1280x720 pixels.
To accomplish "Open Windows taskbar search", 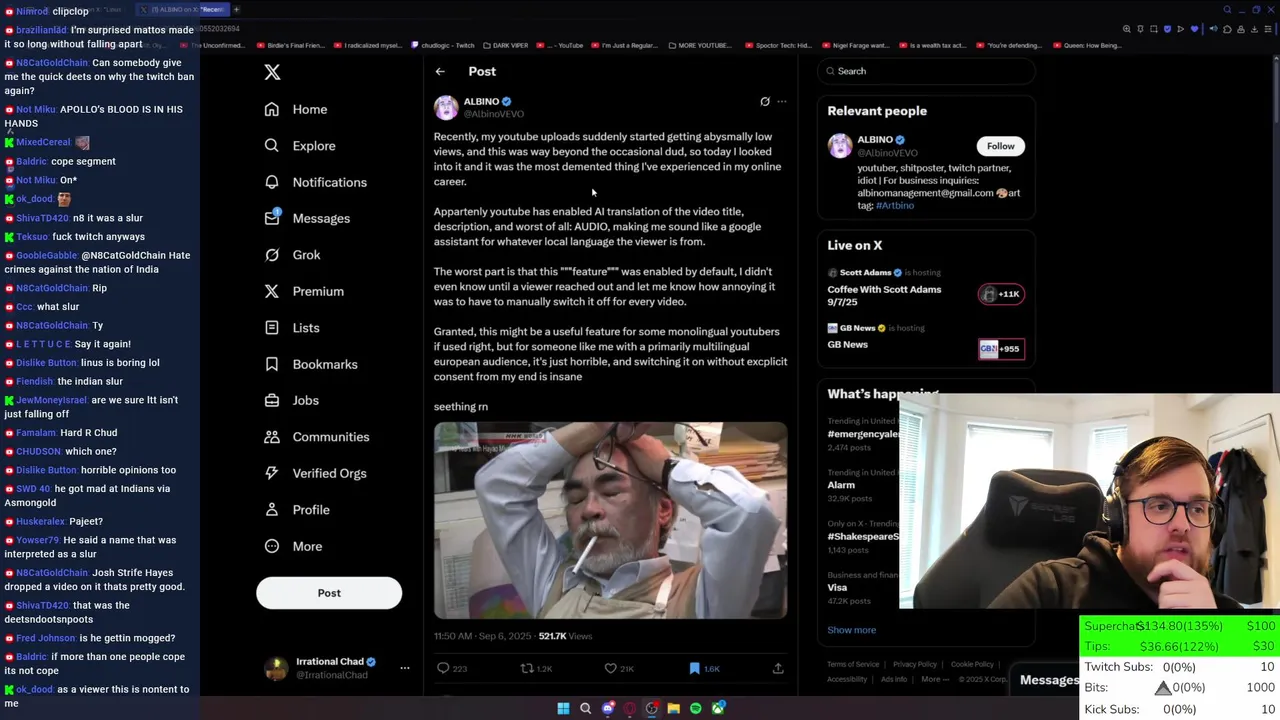I will (x=586, y=708).
